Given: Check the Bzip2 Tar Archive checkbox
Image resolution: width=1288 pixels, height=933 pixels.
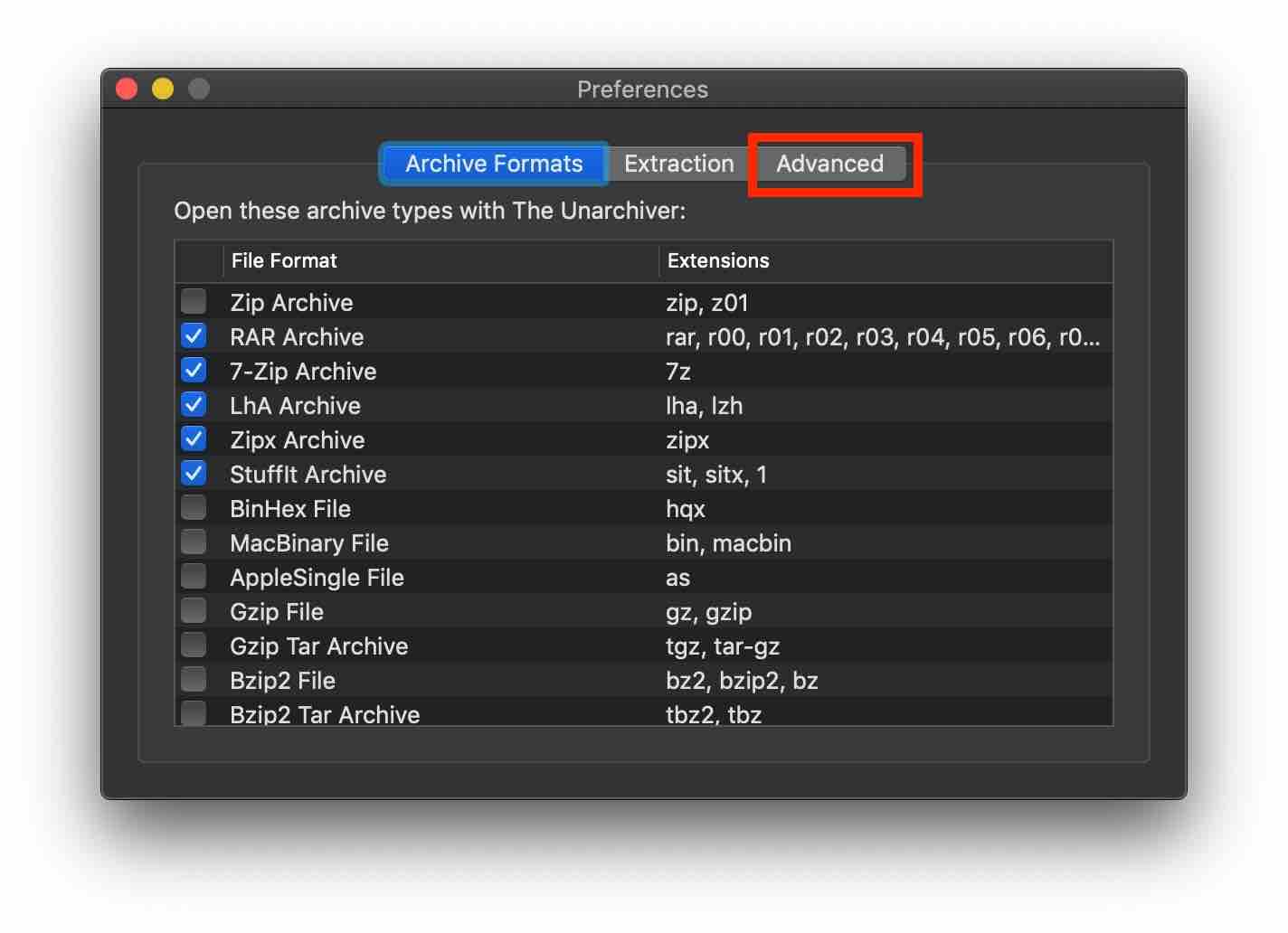Looking at the screenshot, I should tap(194, 713).
